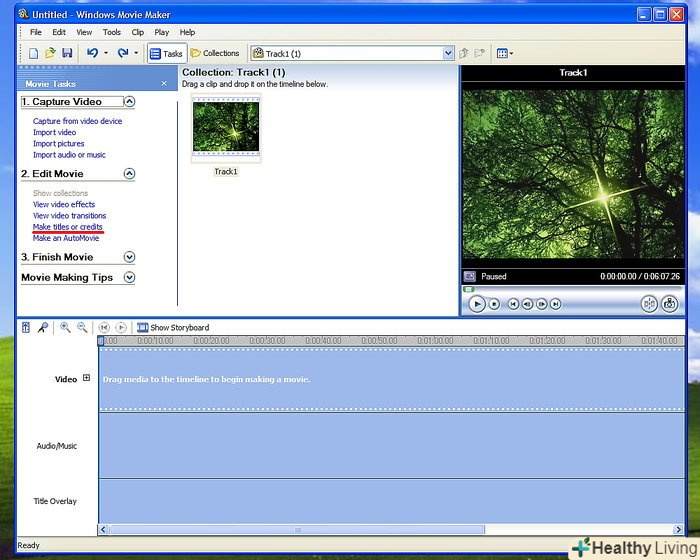This screenshot has height=560, width=700.
Task: Toggle the Collections pane button
Action: click(215, 53)
